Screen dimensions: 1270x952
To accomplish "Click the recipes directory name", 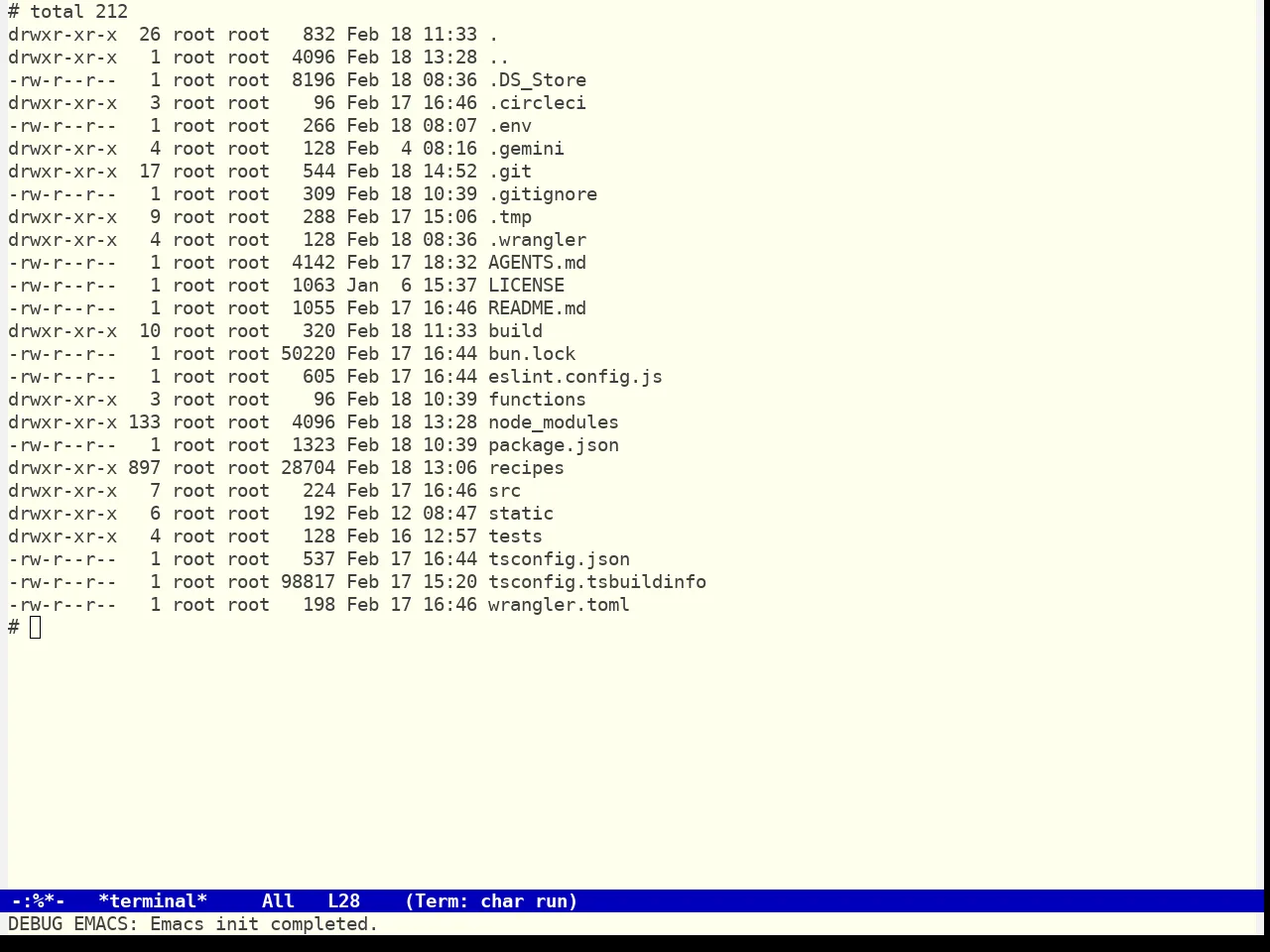I will coord(526,468).
